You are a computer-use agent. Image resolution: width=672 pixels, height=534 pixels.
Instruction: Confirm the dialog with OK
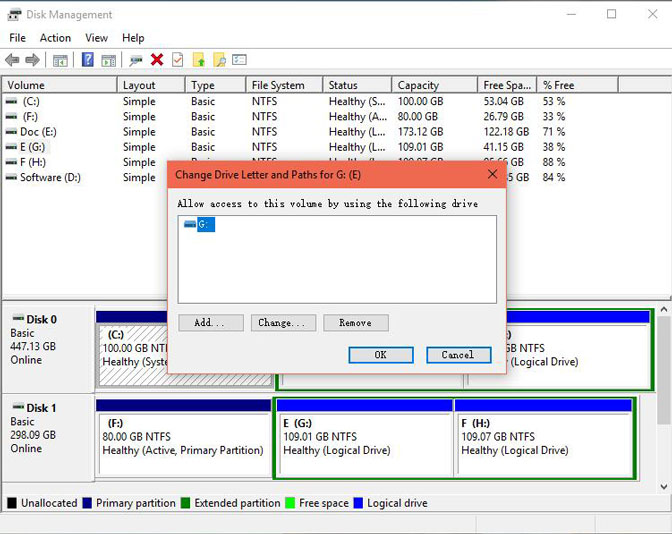point(381,355)
